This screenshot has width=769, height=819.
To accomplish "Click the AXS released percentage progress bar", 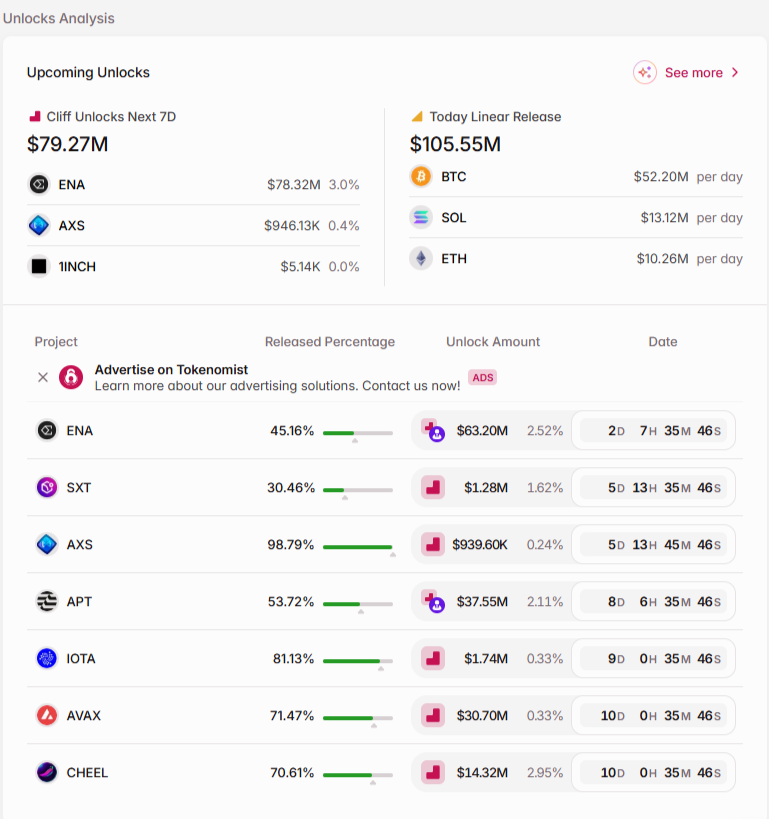I will (x=357, y=546).
